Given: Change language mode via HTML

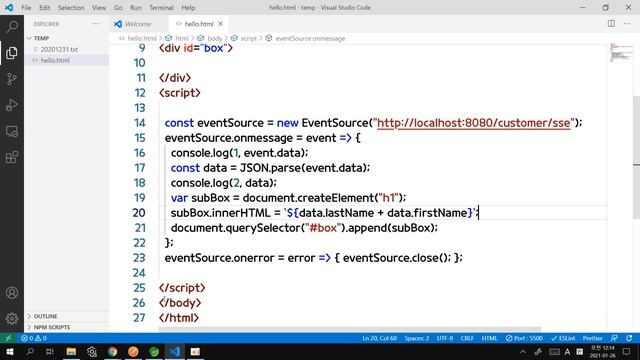Looking at the screenshot, I should click(x=489, y=338).
